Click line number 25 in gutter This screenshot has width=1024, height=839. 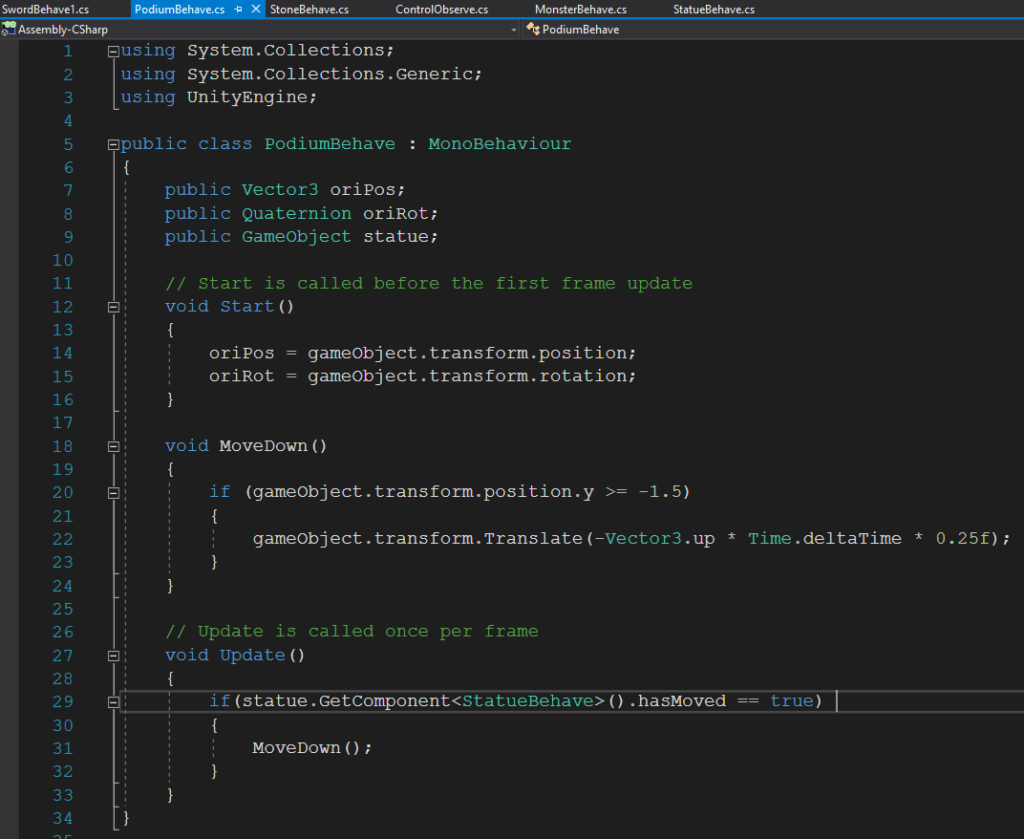click(x=63, y=609)
